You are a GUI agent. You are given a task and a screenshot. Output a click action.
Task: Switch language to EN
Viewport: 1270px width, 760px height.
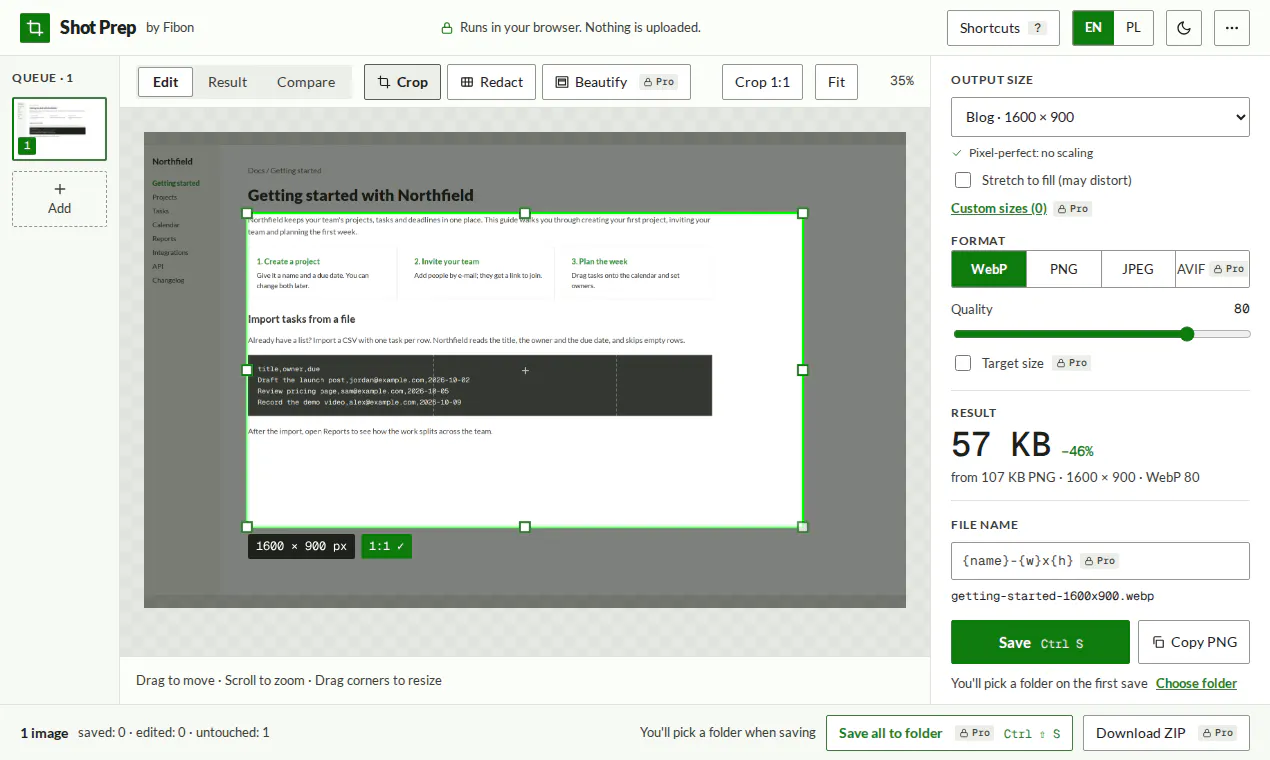(1093, 28)
